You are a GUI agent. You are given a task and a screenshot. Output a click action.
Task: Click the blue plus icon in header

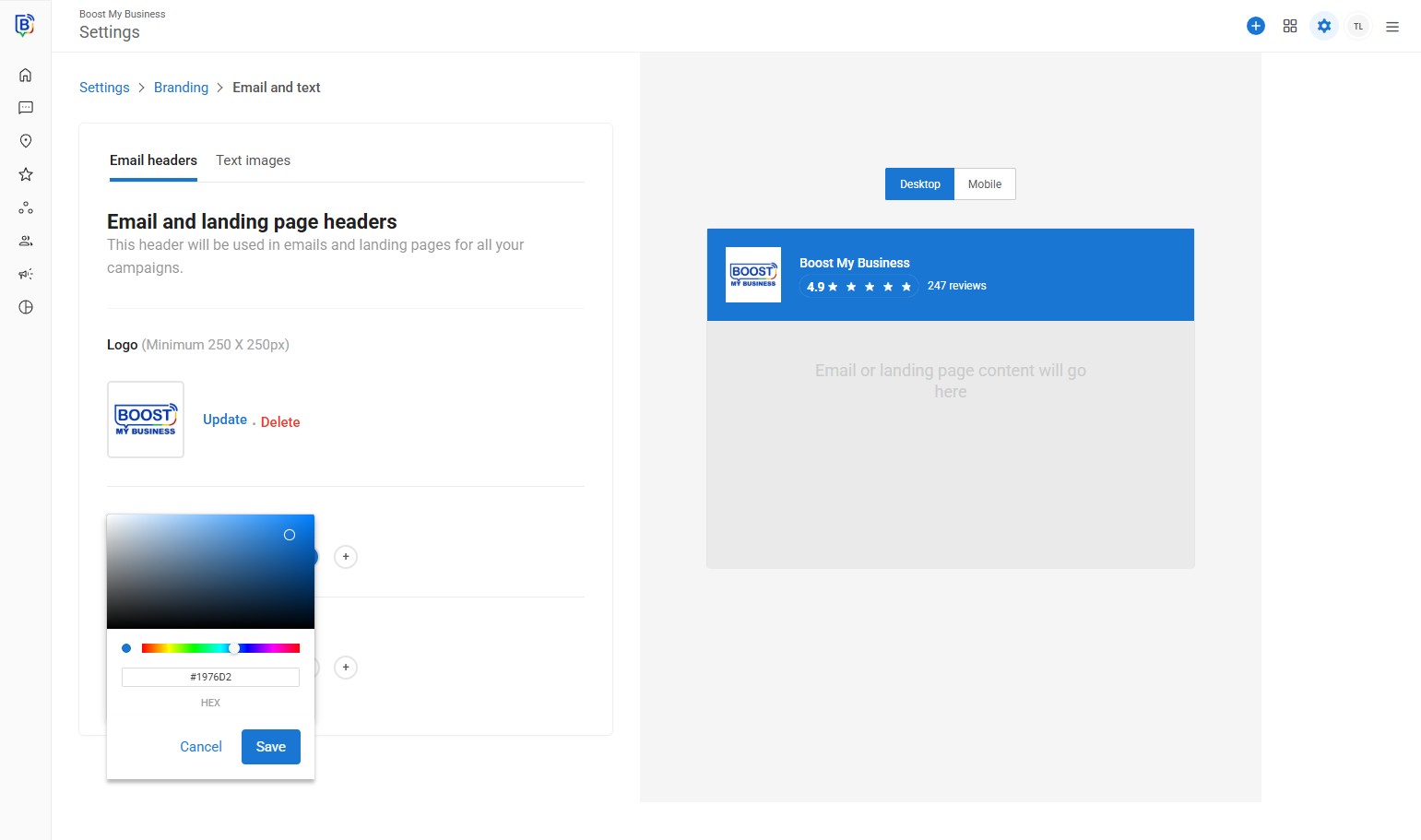pos(1255,26)
